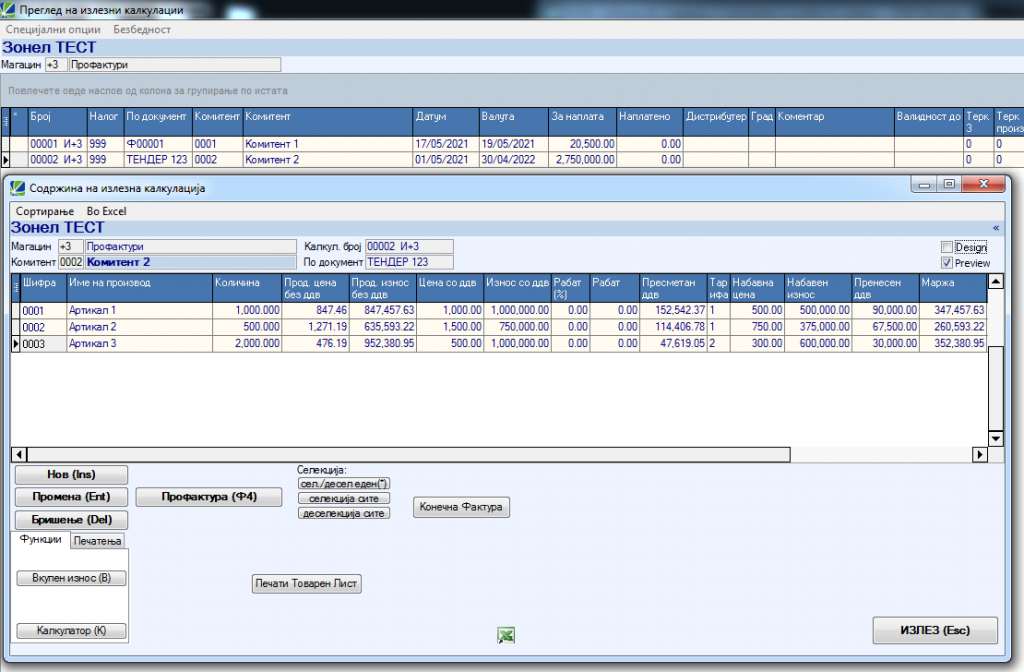Click the деселекција сите button
The height and width of the screenshot is (672, 1024).
(x=344, y=513)
